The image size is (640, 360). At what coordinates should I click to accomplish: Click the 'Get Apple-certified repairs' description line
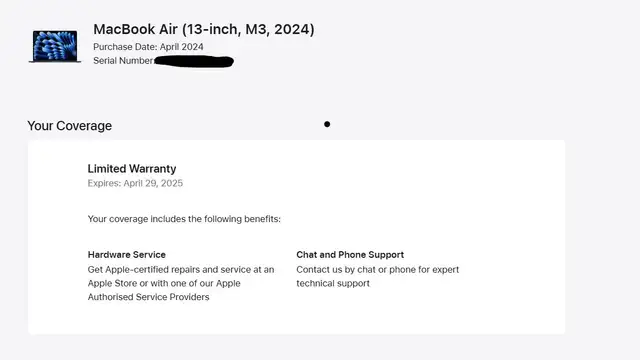(181, 270)
